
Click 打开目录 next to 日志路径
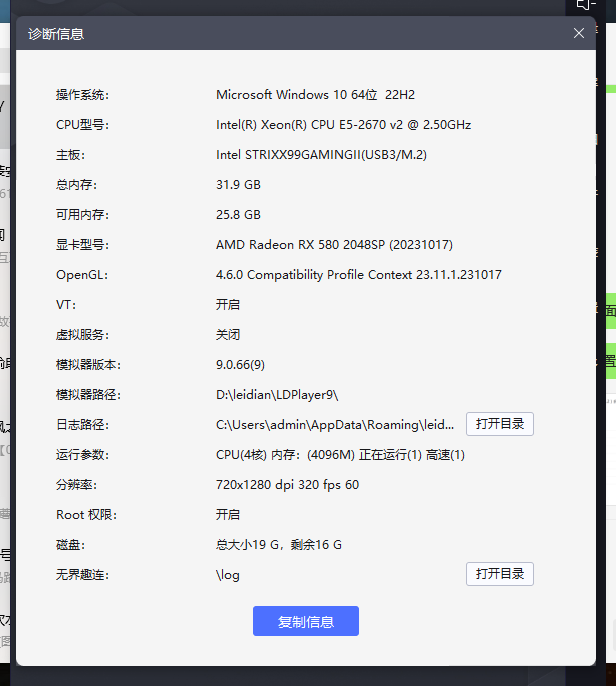tap(499, 424)
